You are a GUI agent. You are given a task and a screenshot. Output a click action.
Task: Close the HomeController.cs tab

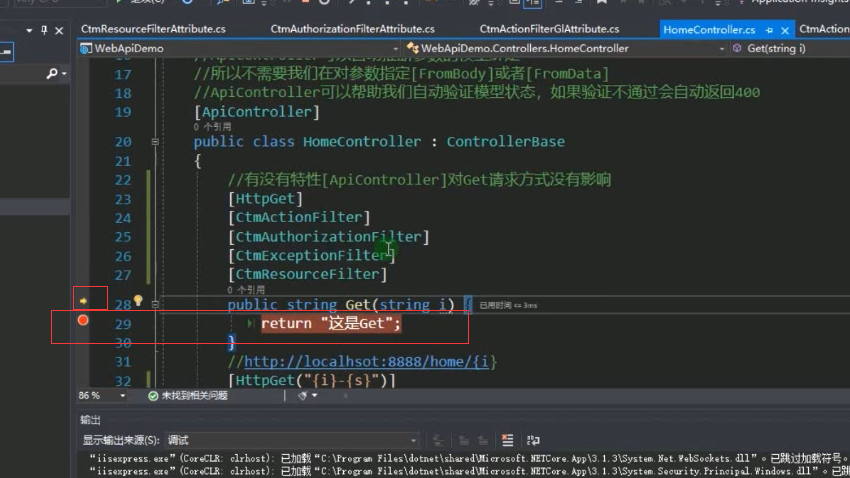coord(784,30)
